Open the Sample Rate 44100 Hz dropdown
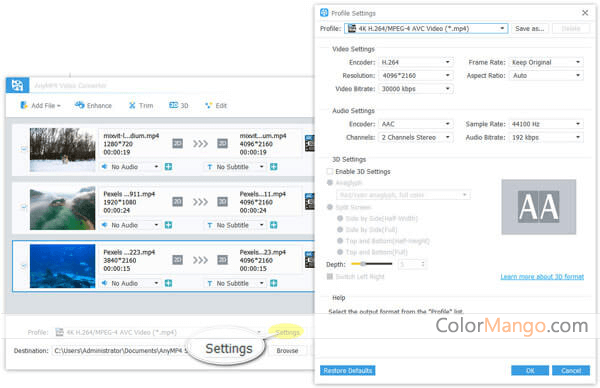Screen dimensions: 600x388 [x=546, y=124]
